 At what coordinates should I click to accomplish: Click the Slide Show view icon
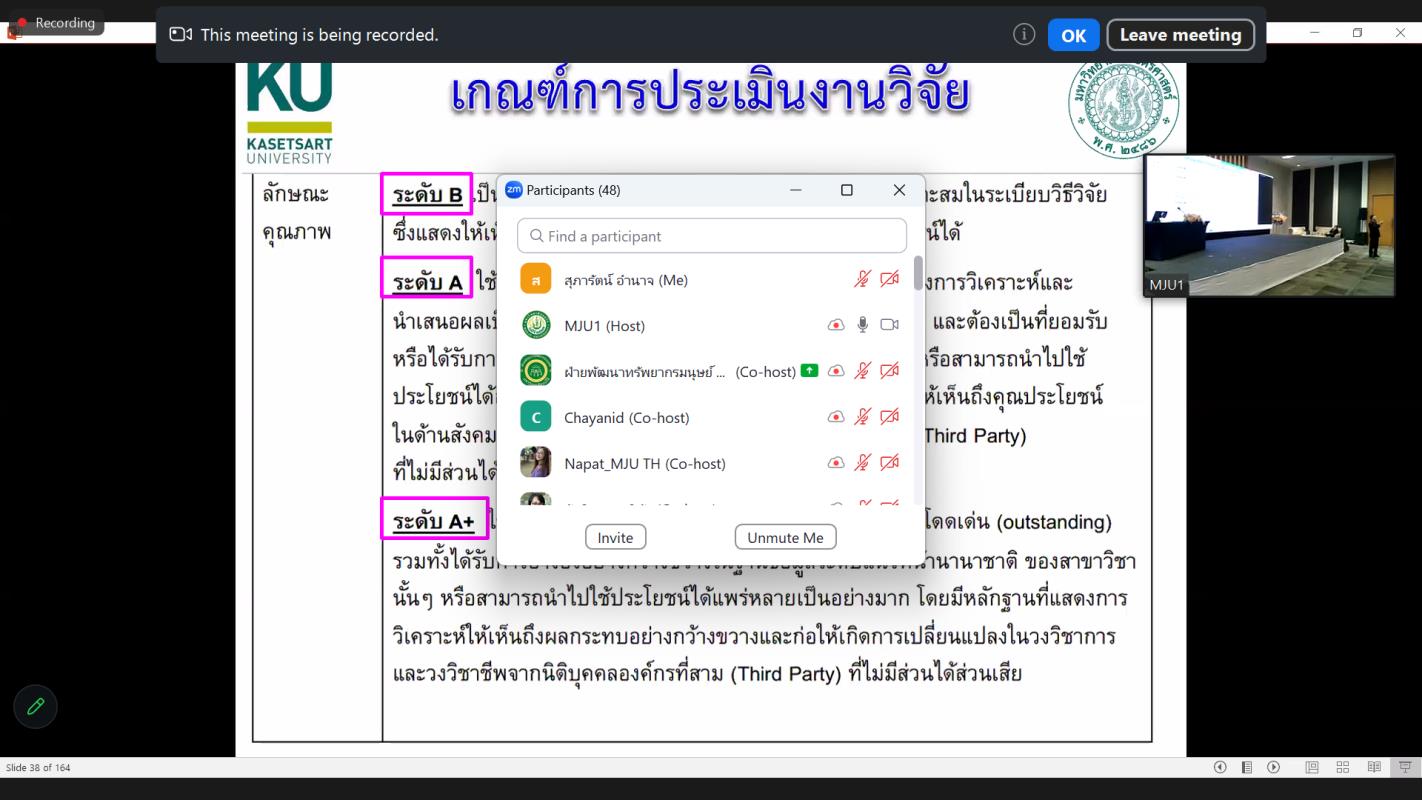[1404, 768]
